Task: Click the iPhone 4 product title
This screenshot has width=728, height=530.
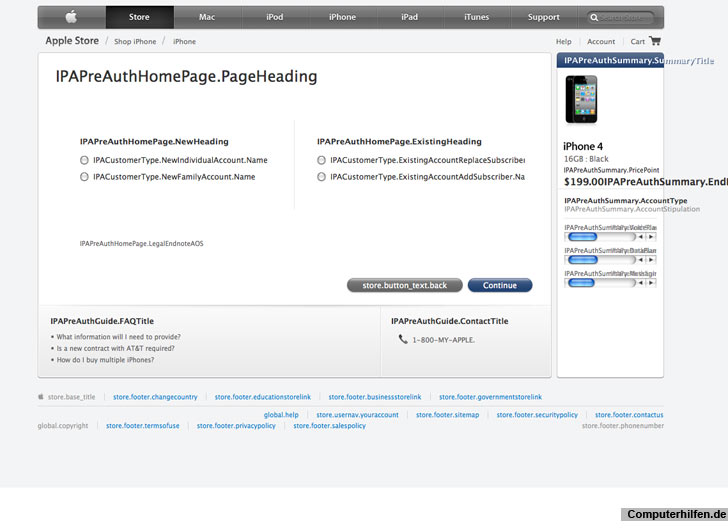Action: pyautogui.click(x=583, y=147)
